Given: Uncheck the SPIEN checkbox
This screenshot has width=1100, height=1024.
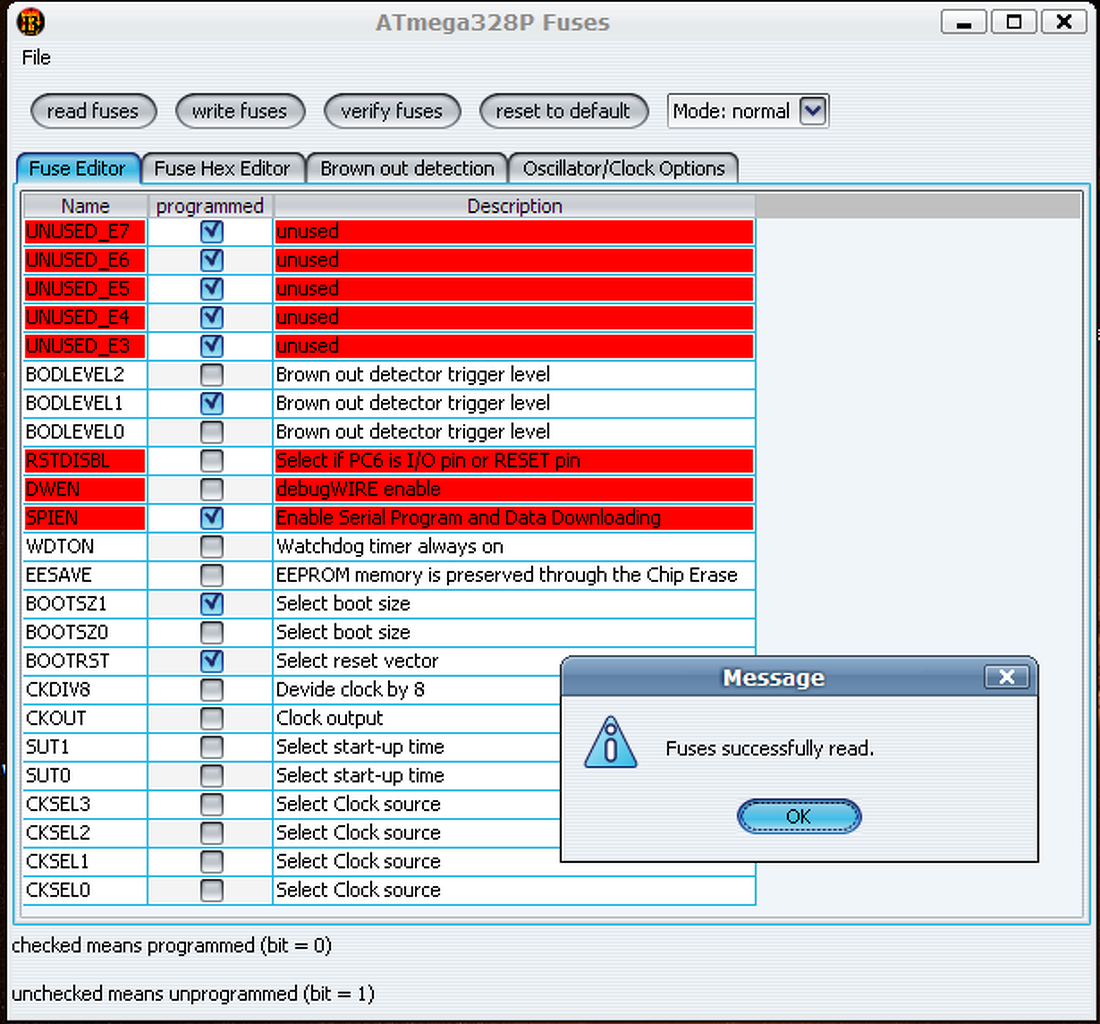Looking at the screenshot, I should click(x=211, y=518).
